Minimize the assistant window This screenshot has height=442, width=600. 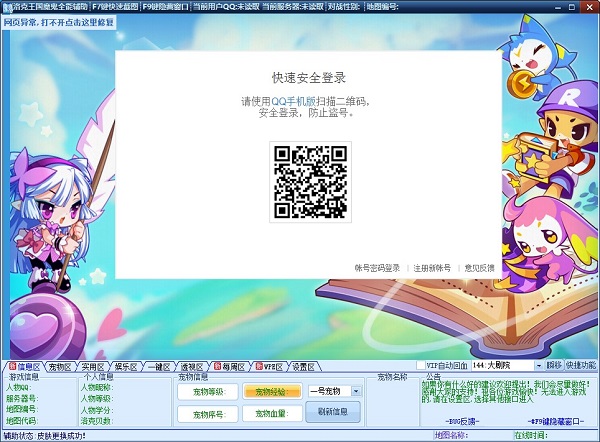click(x=559, y=7)
